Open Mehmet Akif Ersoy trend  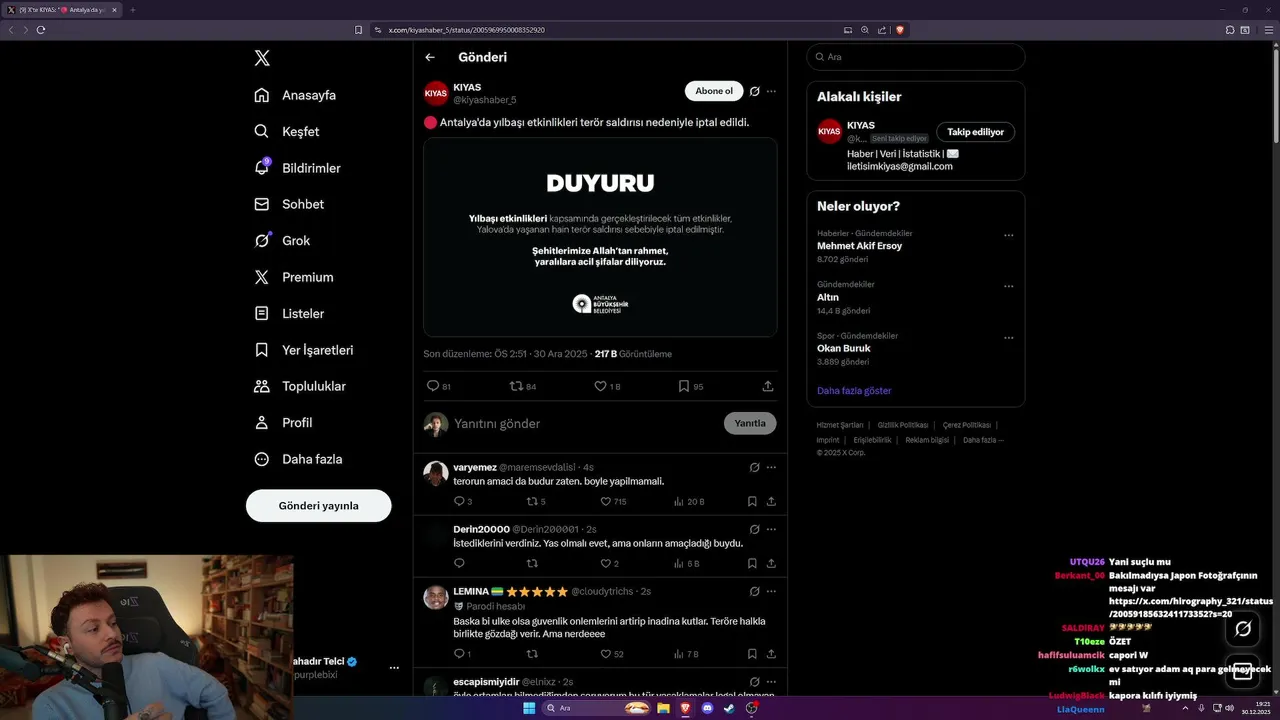[859, 246]
